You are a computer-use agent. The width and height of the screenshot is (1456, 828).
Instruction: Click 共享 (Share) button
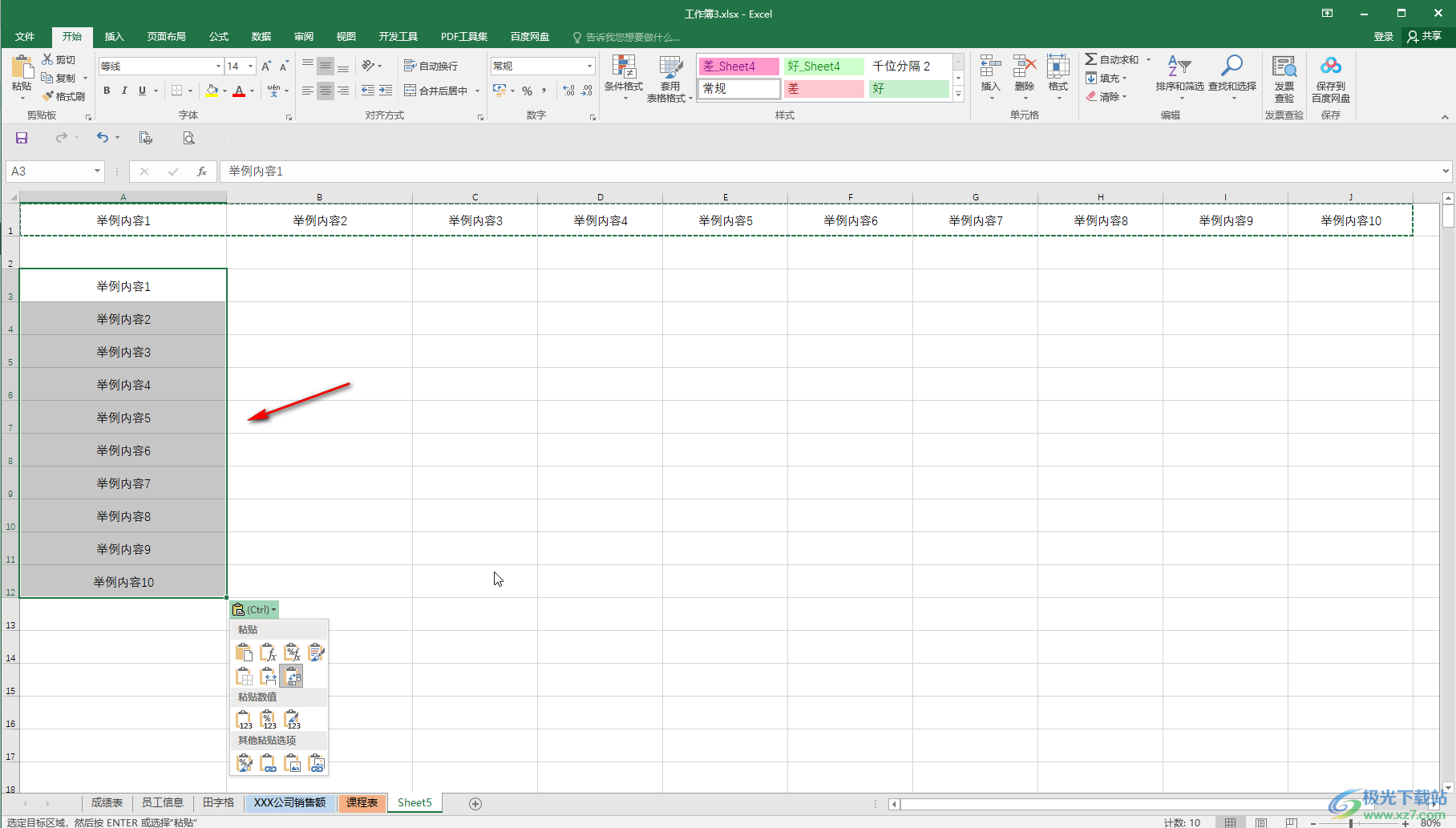pyautogui.click(x=1425, y=36)
